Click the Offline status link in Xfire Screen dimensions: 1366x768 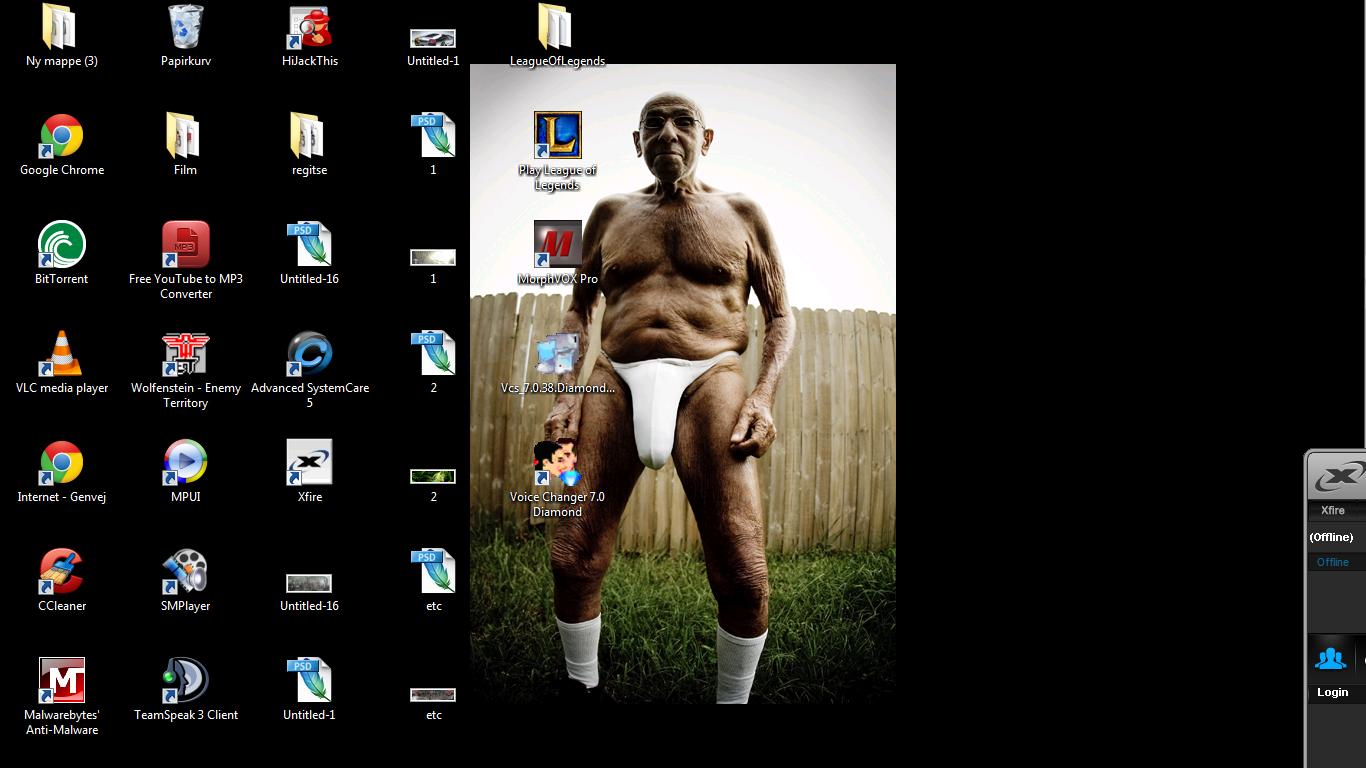(1332, 562)
